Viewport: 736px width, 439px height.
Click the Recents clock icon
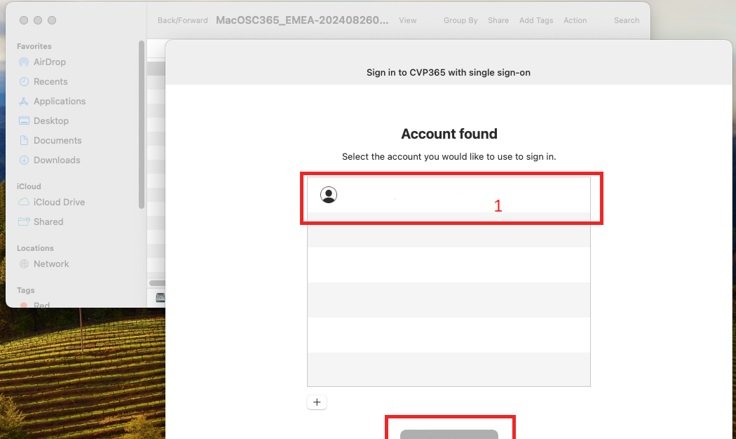click(23, 82)
